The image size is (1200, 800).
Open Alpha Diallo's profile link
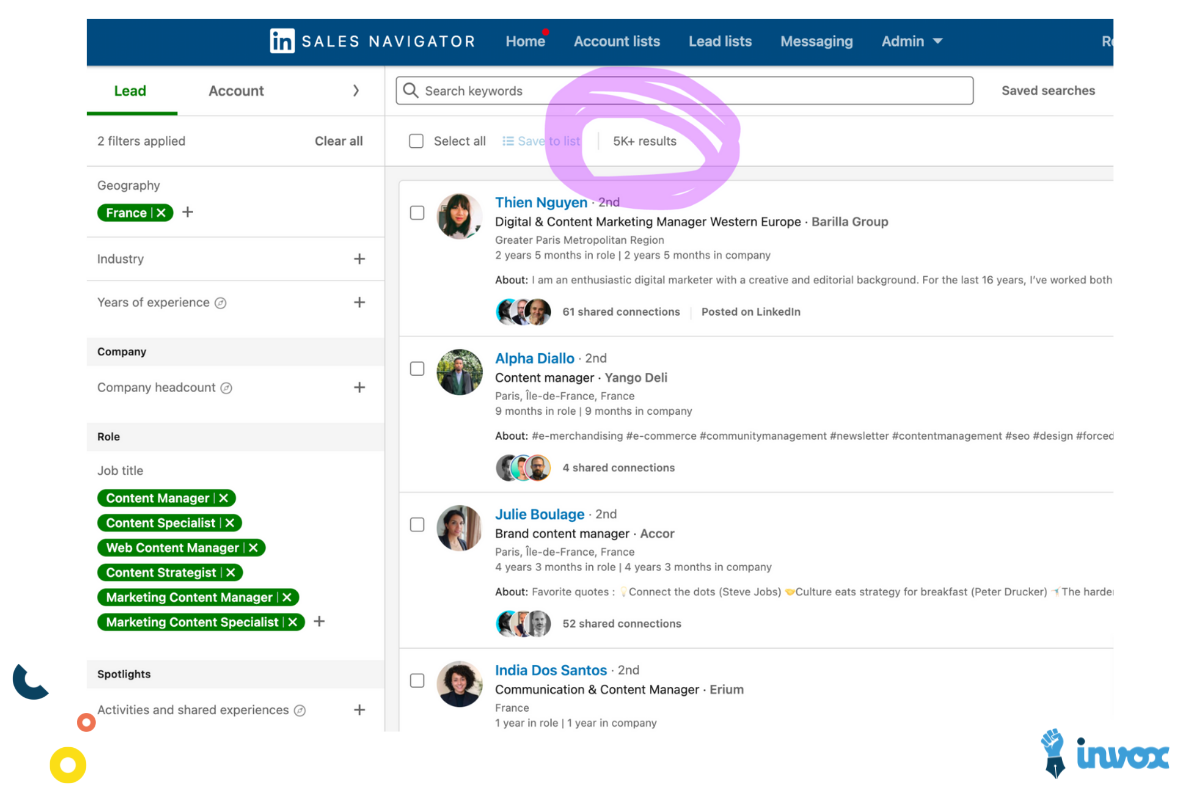coord(535,358)
